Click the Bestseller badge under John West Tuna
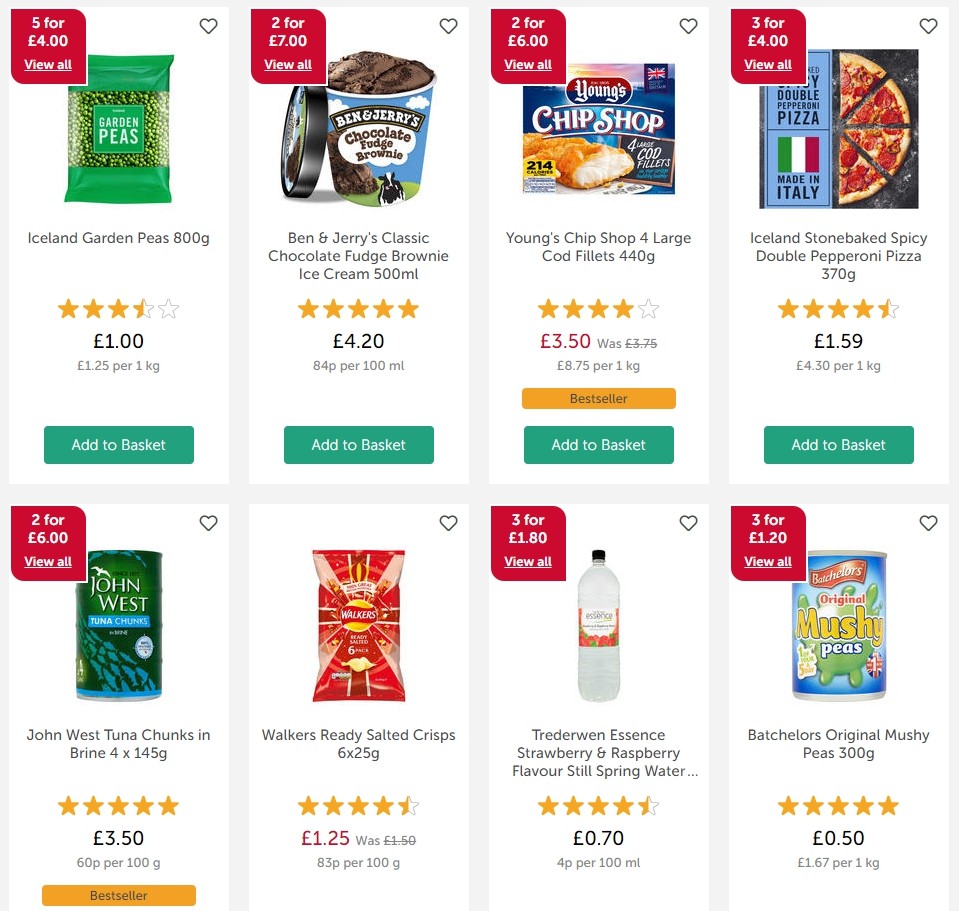 tap(118, 895)
